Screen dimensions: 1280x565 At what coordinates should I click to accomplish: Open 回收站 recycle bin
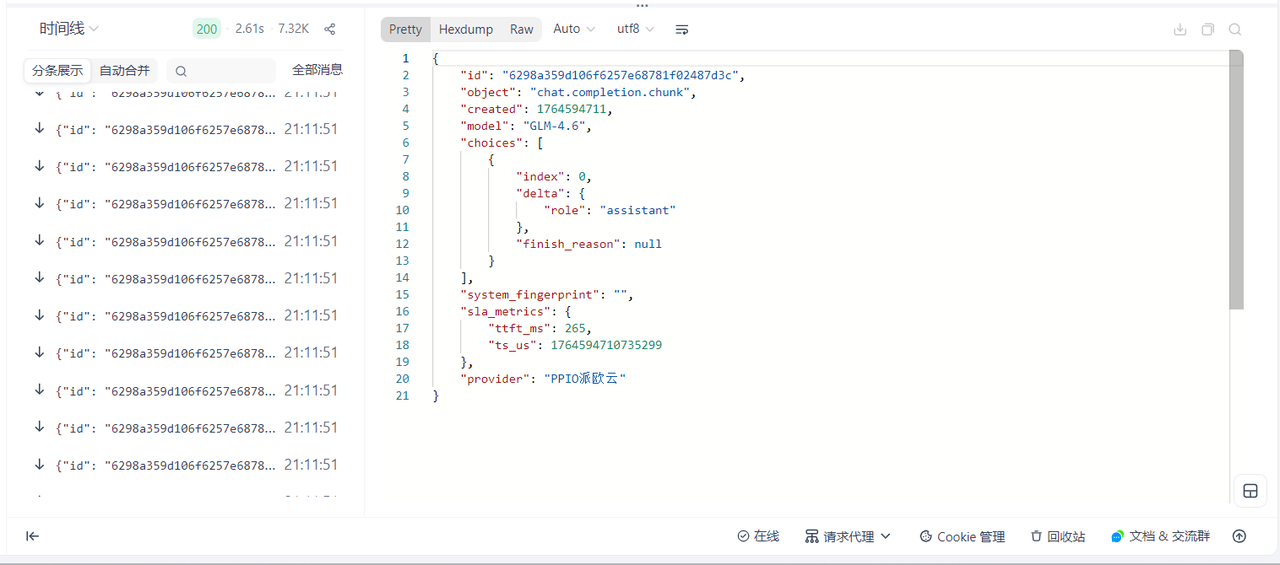tap(1058, 536)
